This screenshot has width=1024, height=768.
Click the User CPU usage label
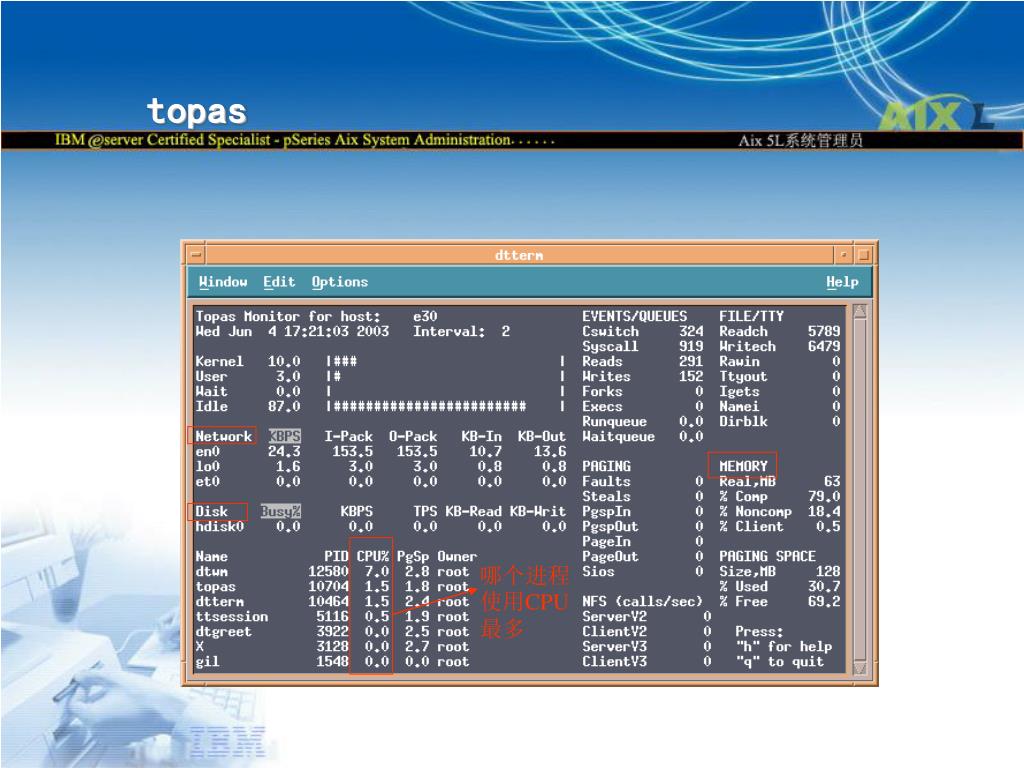[x=211, y=376]
